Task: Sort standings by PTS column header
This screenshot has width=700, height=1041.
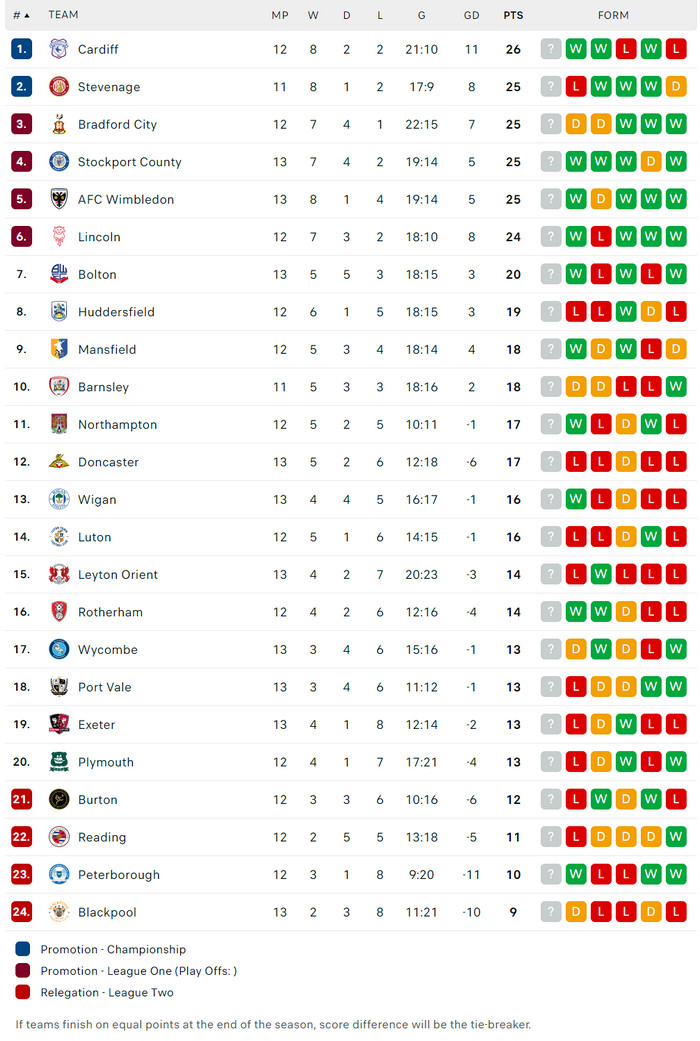Action: point(513,15)
